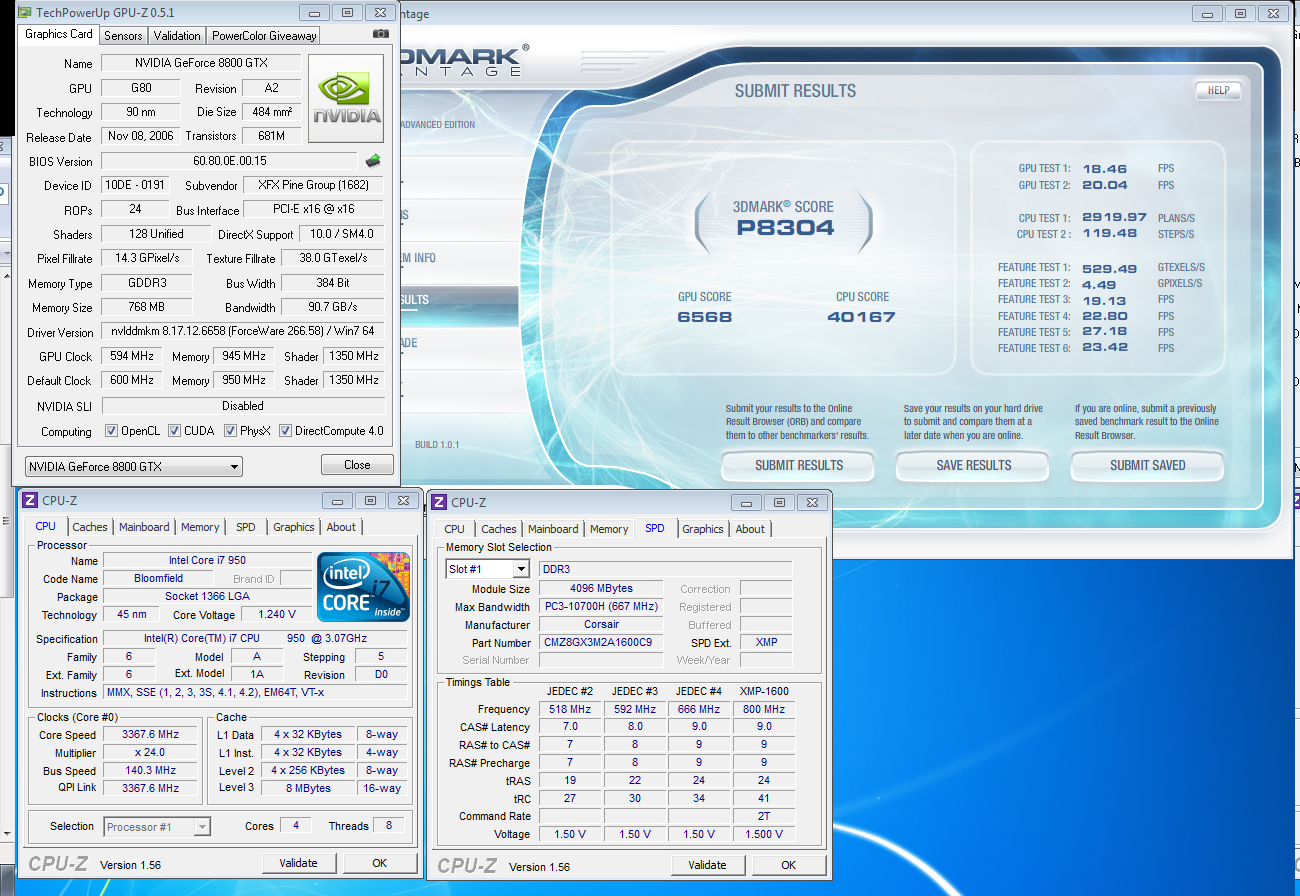
Task: Click the BIOS Version field 60.80.0E.00.15
Action: click(230, 161)
